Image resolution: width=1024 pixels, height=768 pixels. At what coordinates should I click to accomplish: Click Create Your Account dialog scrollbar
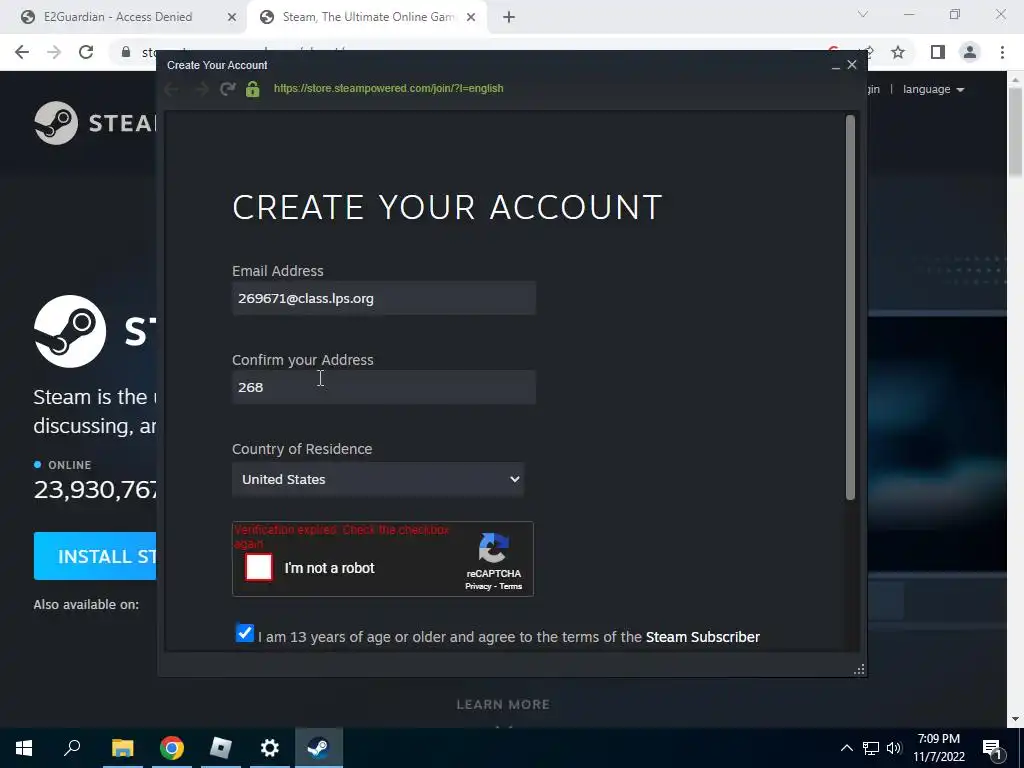pyautogui.click(x=850, y=308)
